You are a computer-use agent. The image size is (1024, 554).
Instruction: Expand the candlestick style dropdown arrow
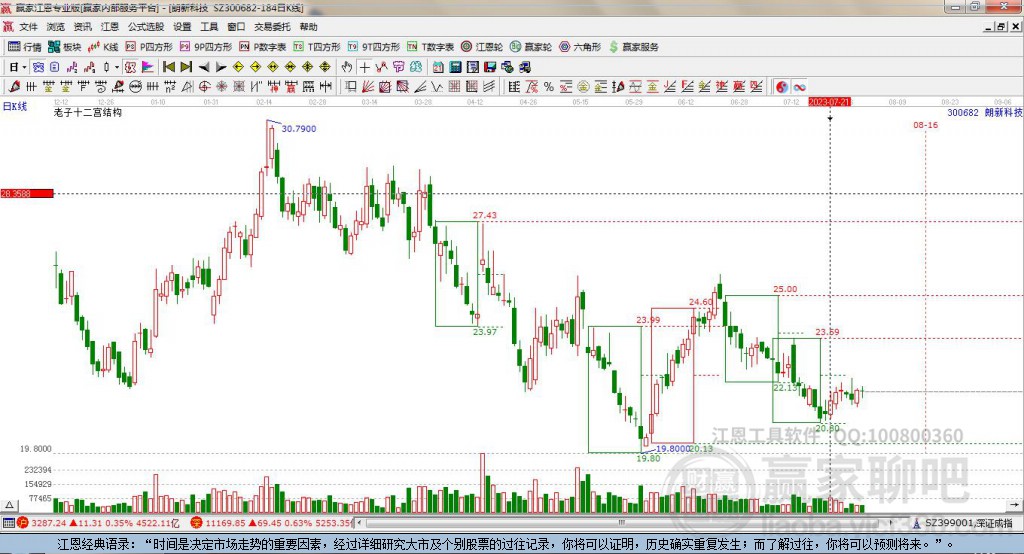117,67
